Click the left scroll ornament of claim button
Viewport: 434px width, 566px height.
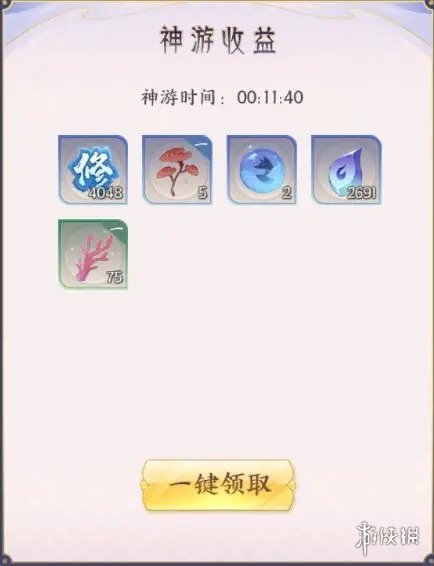147,485
